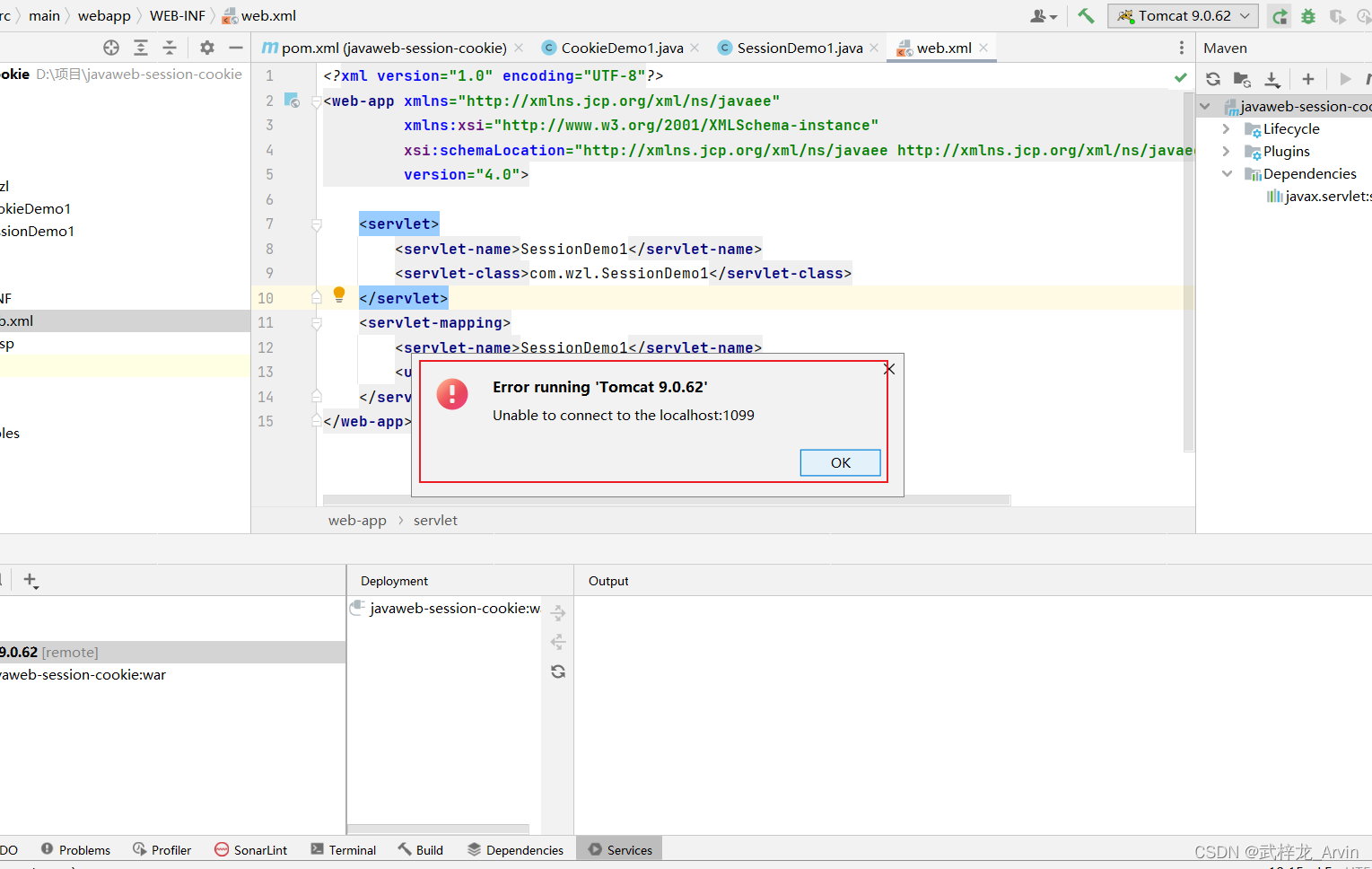
Task: Click Generate Sources and Update Folders icon
Action: pos(1242,79)
